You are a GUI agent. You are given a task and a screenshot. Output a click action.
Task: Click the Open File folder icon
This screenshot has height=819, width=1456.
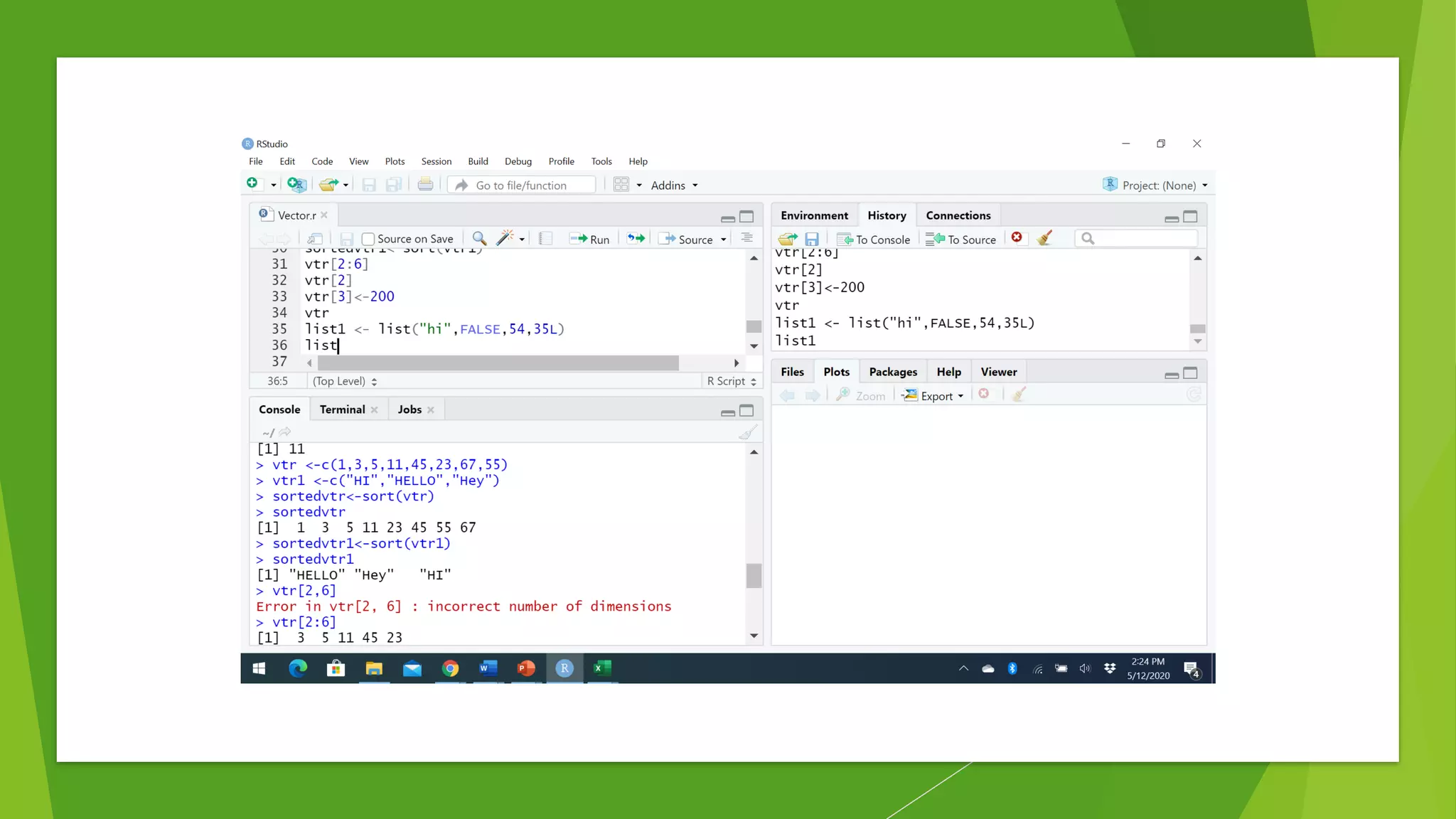(328, 185)
